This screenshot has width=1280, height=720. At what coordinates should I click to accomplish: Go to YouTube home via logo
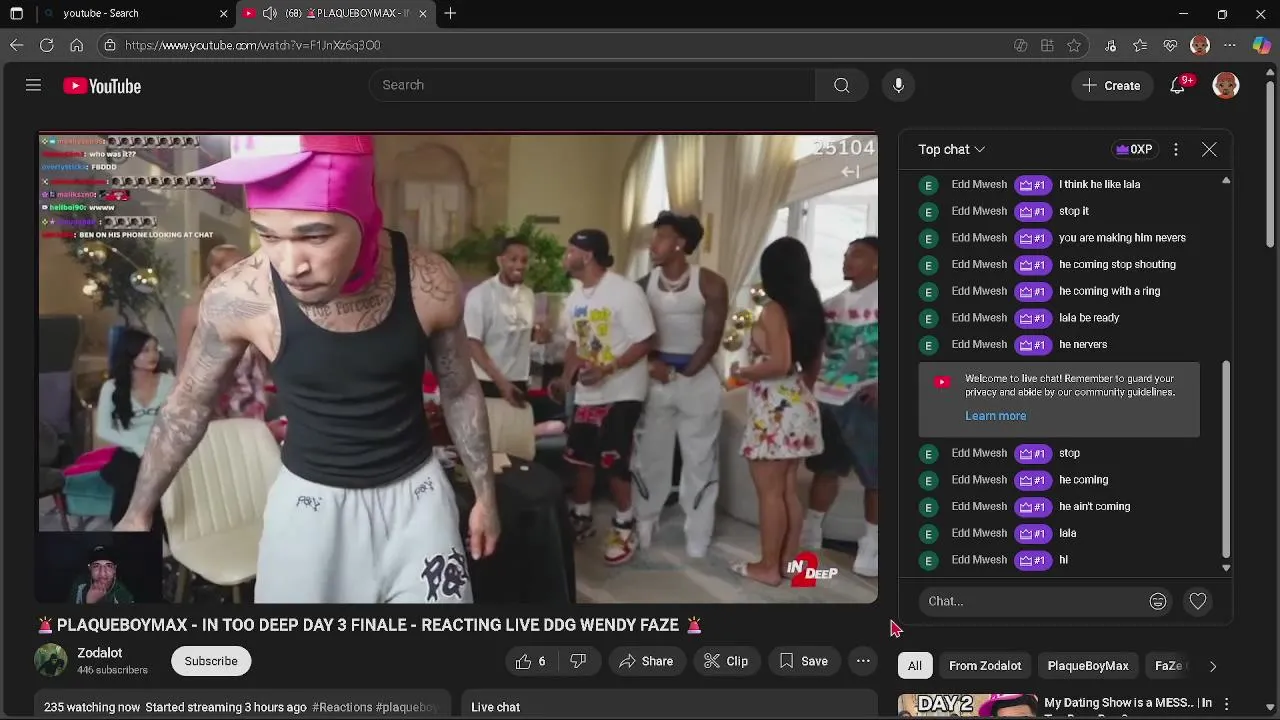(x=102, y=86)
